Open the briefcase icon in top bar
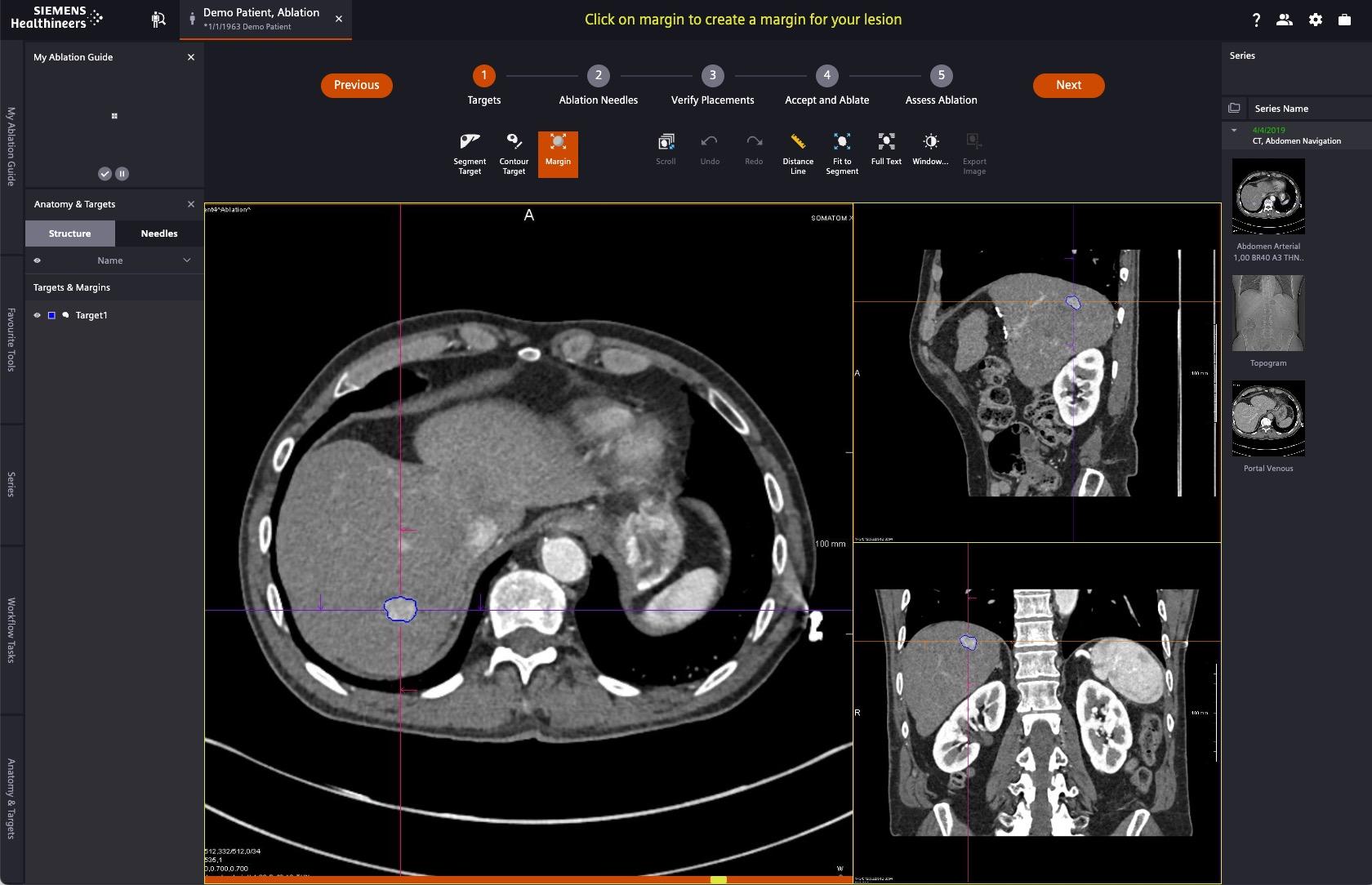The height and width of the screenshot is (885, 1372). 1344,20
